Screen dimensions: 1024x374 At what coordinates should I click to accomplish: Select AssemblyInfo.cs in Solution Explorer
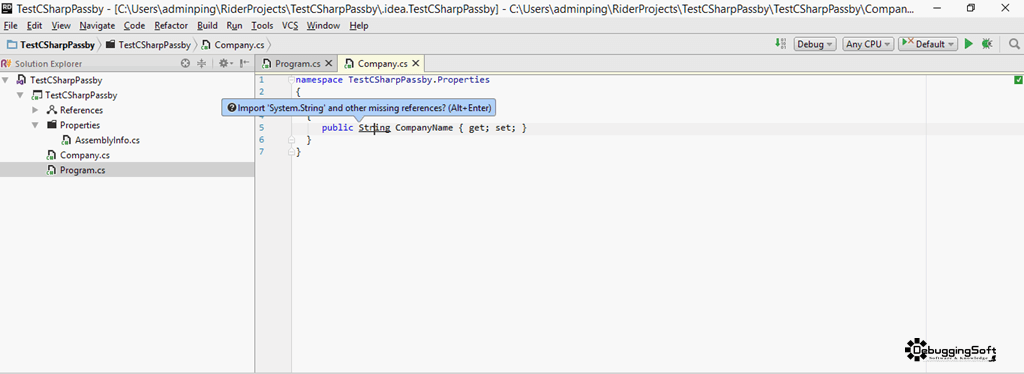(x=107, y=140)
